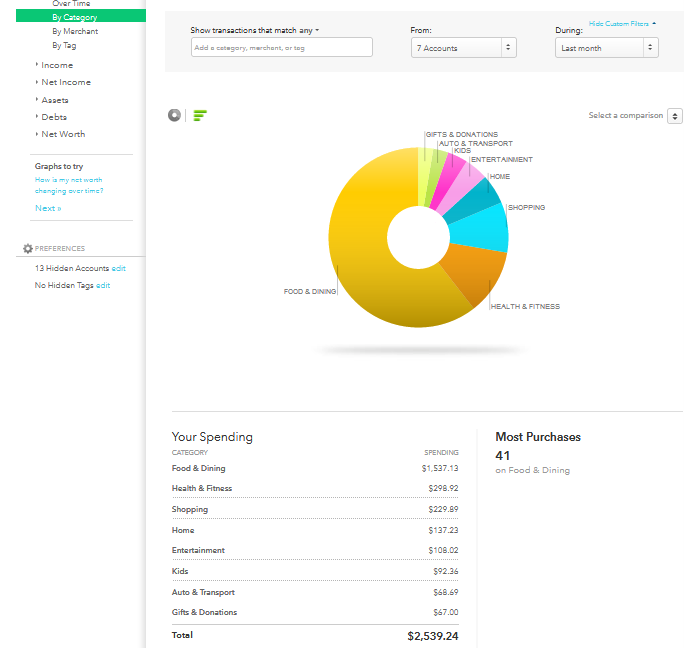Click the Gifts & Donations table row
Viewport: 688px width, 648px height.
[x=315, y=612]
